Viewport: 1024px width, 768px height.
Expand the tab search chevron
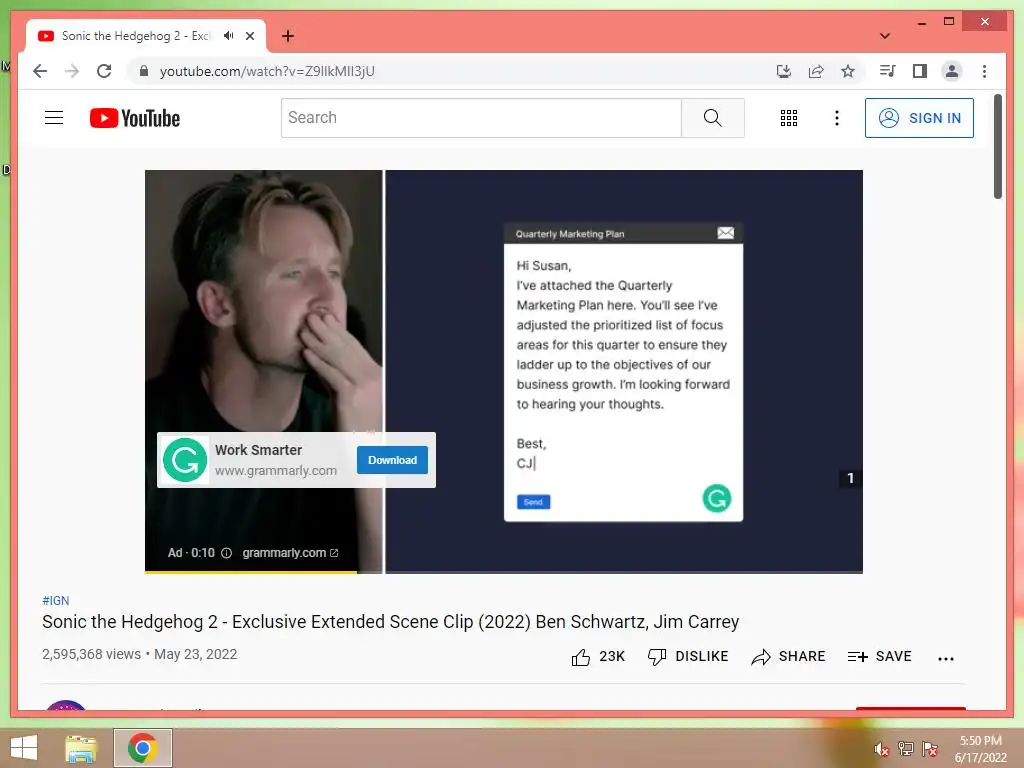(x=885, y=36)
